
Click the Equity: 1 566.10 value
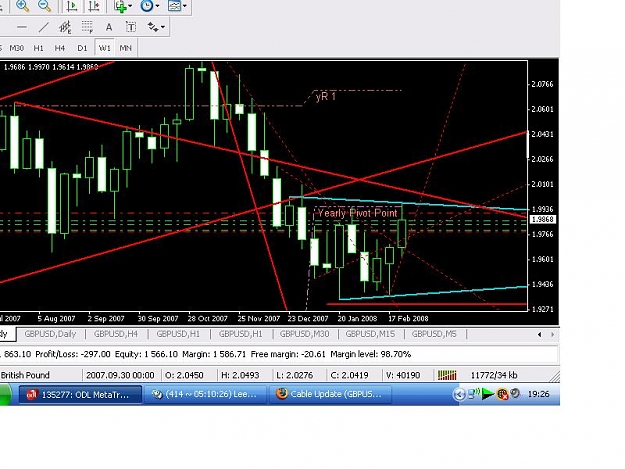pyautogui.click(x=146, y=354)
